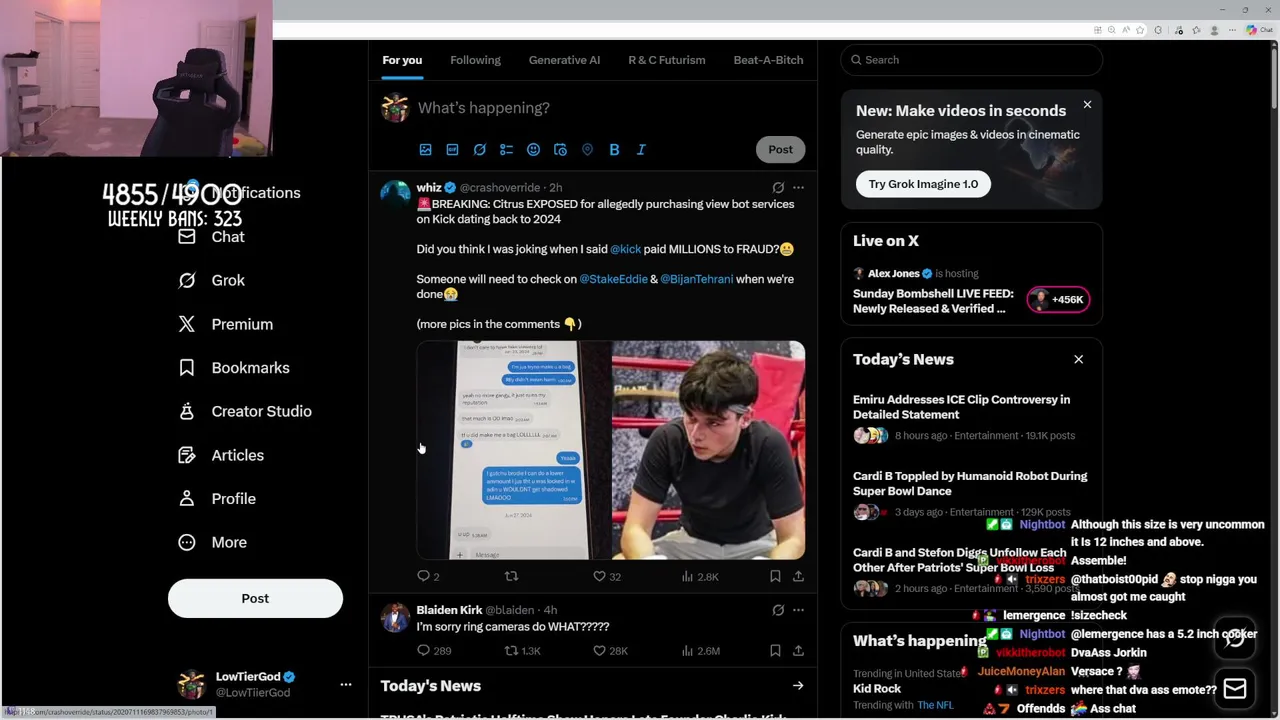Viewport: 1280px width, 720px height.
Task: Go to Premium in the sidebar
Action: pos(225,324)
